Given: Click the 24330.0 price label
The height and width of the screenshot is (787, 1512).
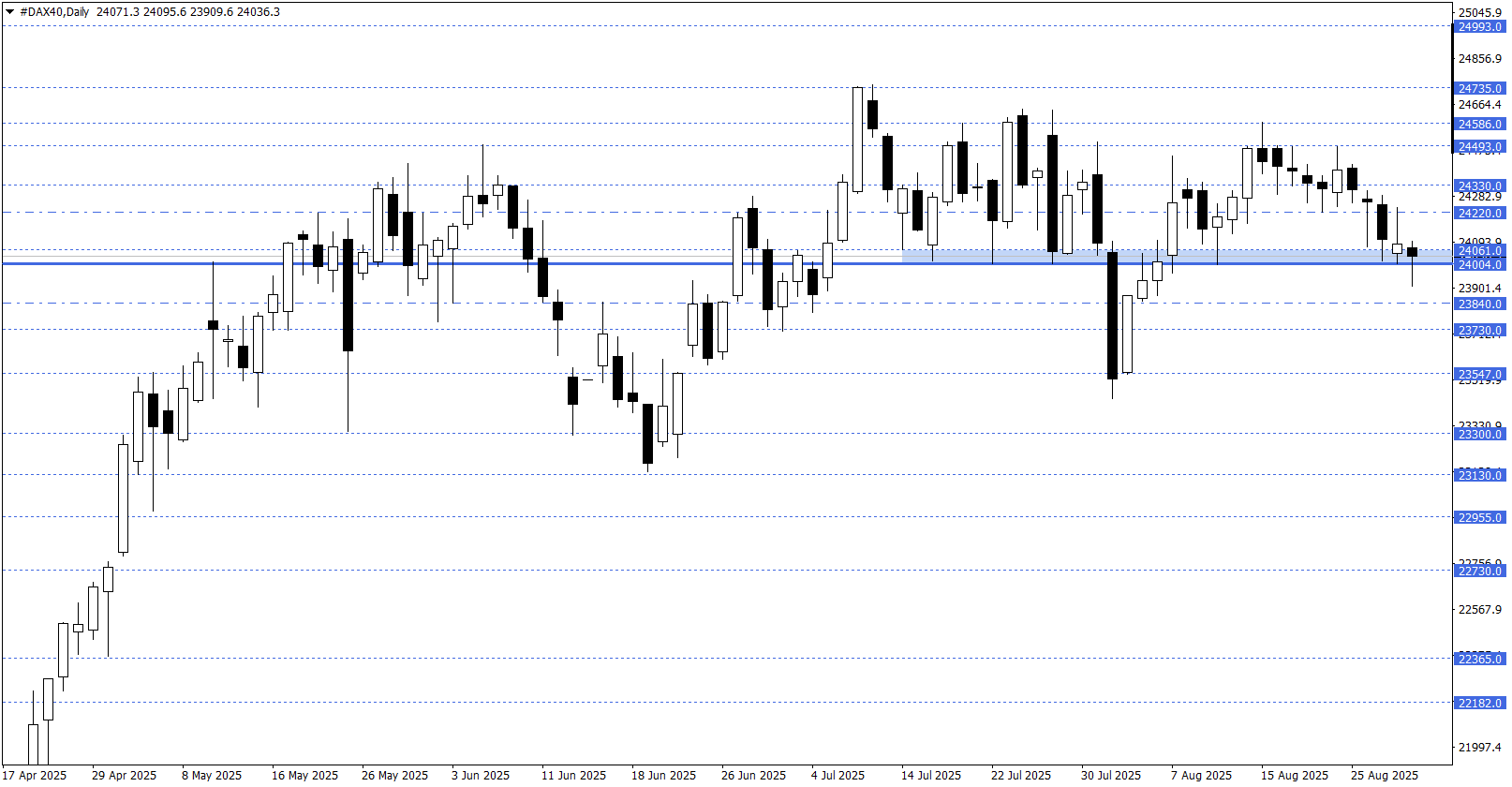Looking at the screenshot, I should (1480, 186).
